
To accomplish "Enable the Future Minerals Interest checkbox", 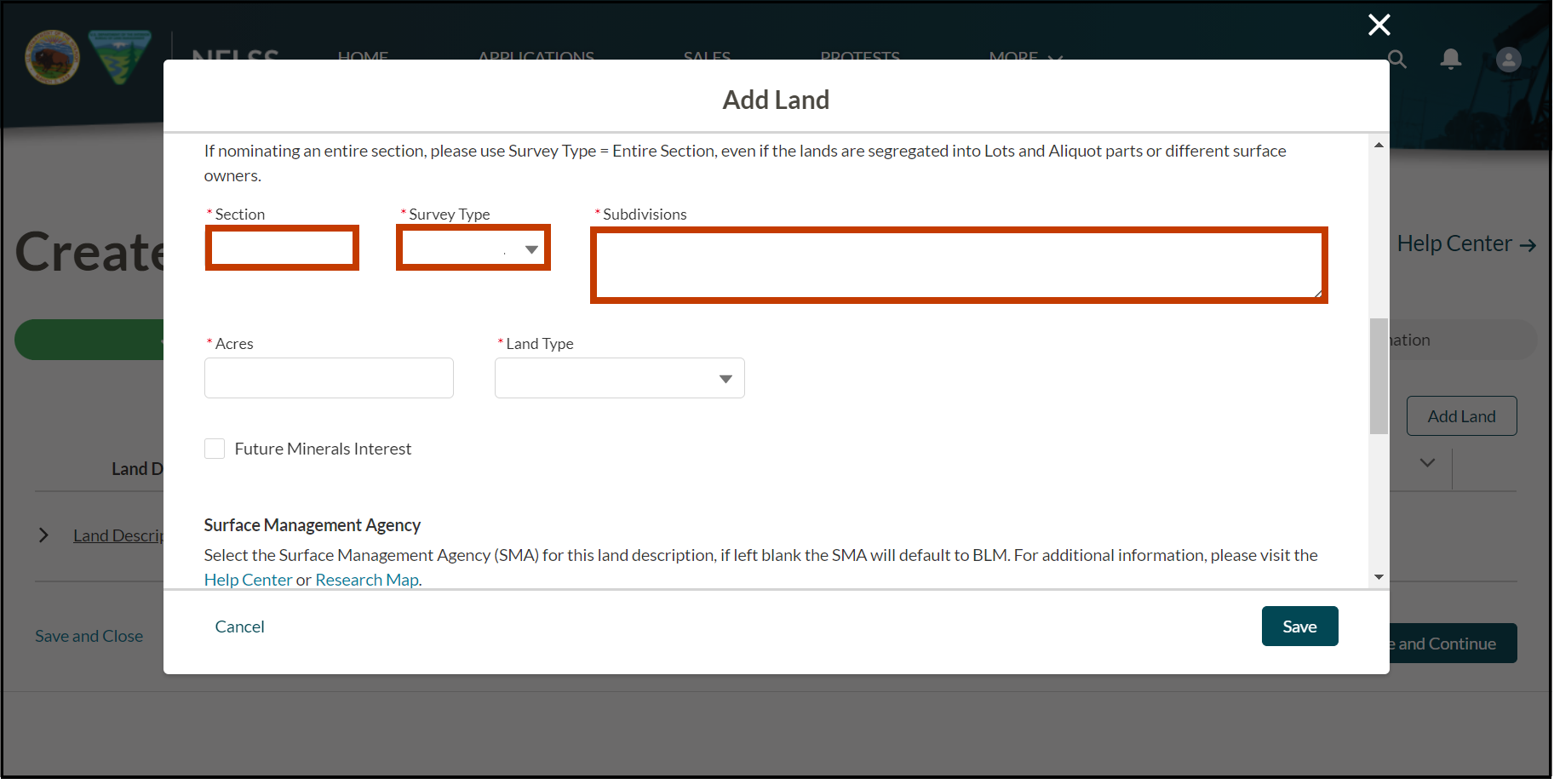I will (214, 448).
